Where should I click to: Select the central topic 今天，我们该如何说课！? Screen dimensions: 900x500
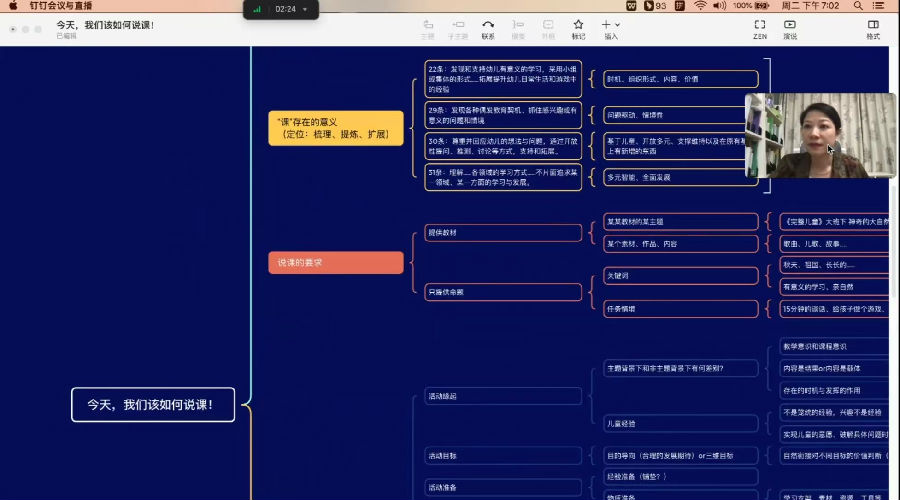(153, 405)
